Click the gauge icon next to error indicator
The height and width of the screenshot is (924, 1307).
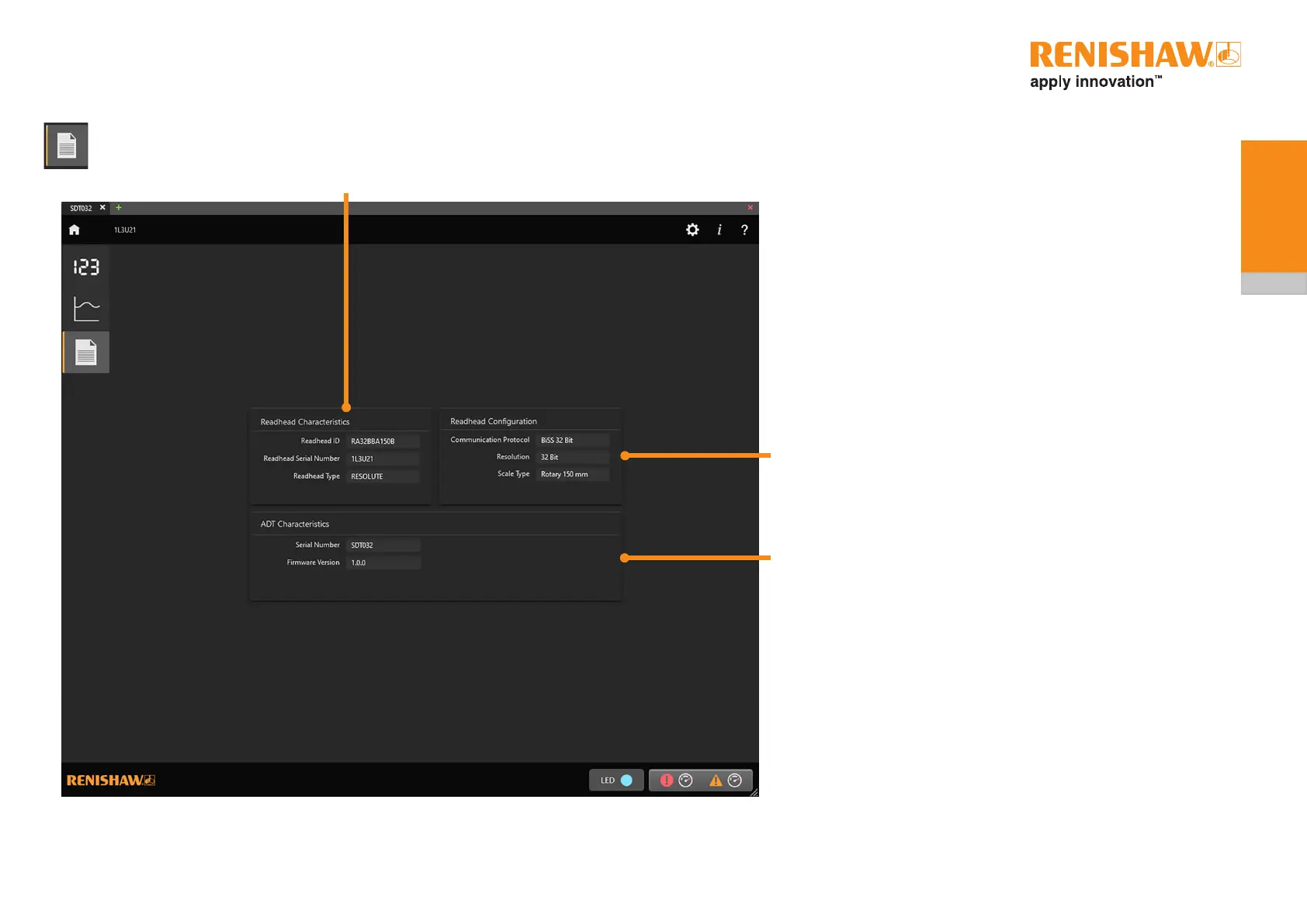[x=685, y=780]
